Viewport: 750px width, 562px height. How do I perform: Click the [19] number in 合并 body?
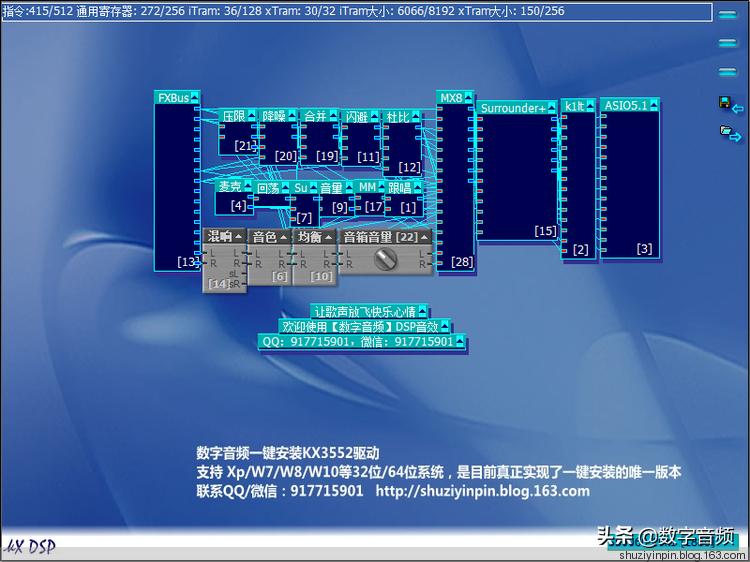pos(327,156)
